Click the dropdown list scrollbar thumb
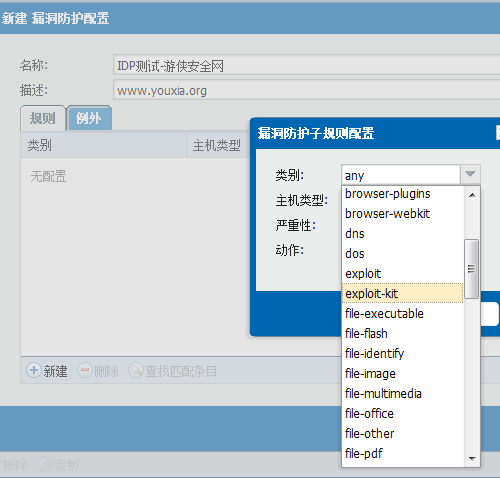Viewport: 500px width, 478px height. (471, 269)
